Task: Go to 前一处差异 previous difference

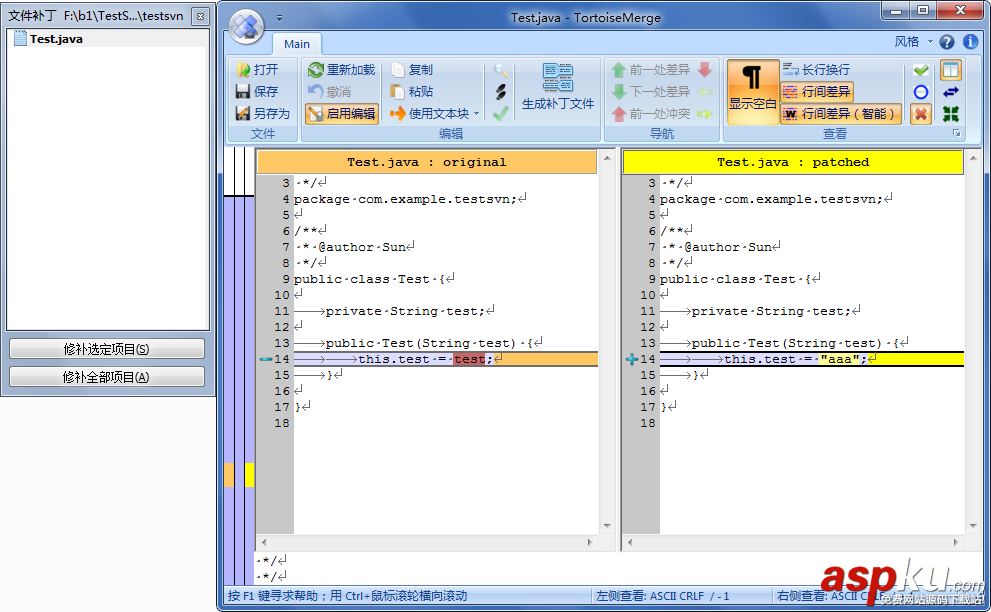Action: click(x=651, y=70)
